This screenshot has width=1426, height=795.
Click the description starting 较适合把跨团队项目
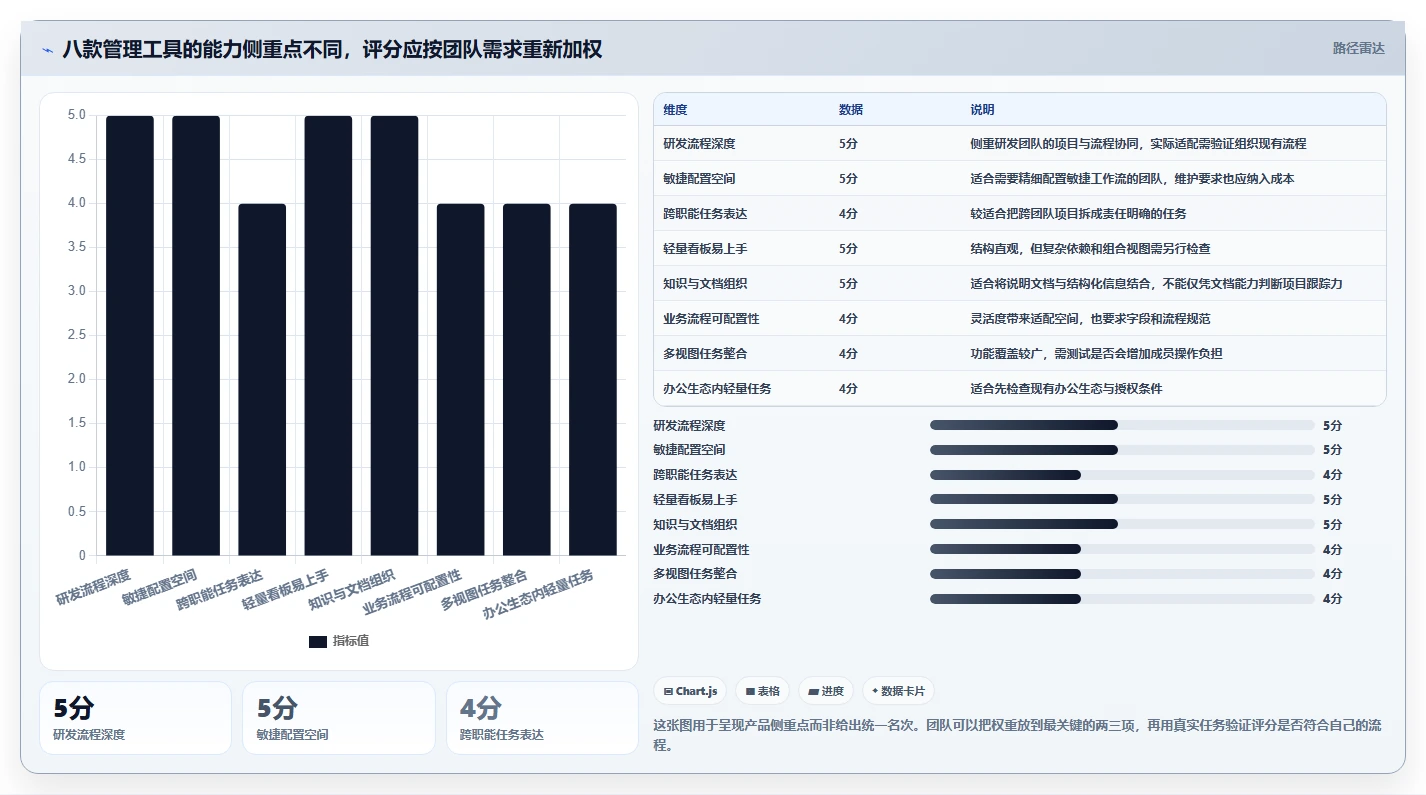click(x=1078, y=214)
